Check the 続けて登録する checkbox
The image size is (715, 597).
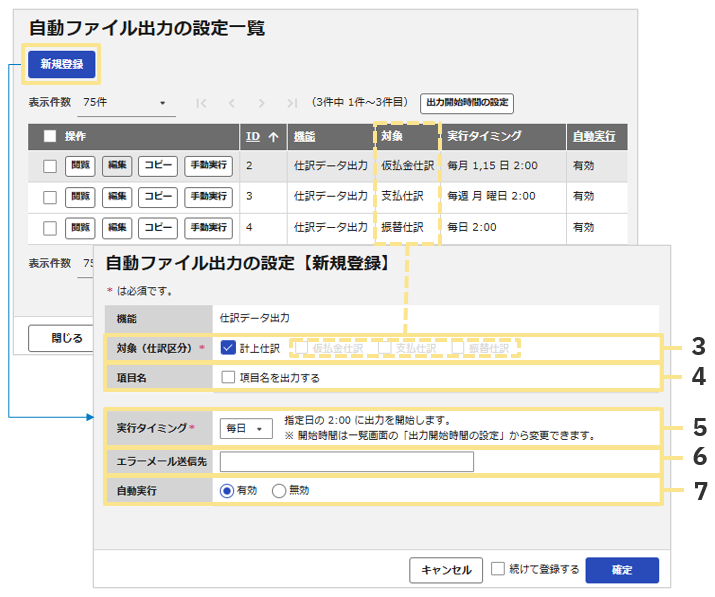[497, 569]
